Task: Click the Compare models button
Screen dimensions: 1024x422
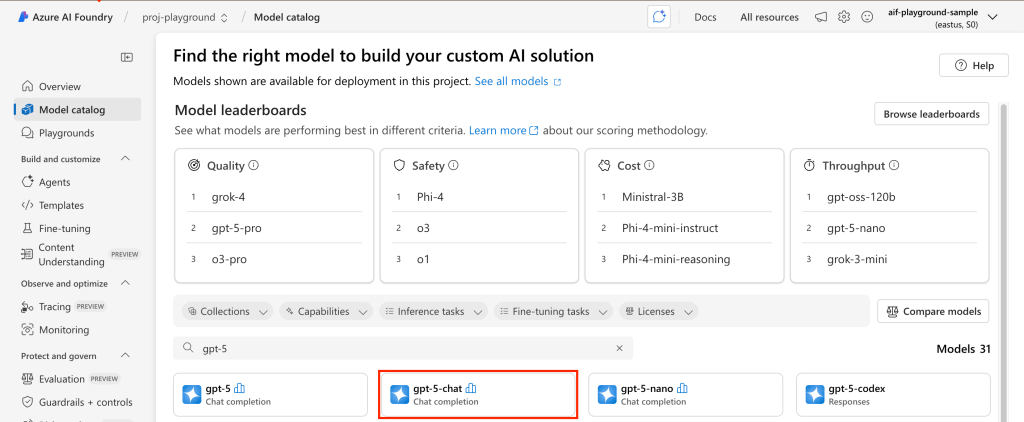Action: (x=933, y=312)
